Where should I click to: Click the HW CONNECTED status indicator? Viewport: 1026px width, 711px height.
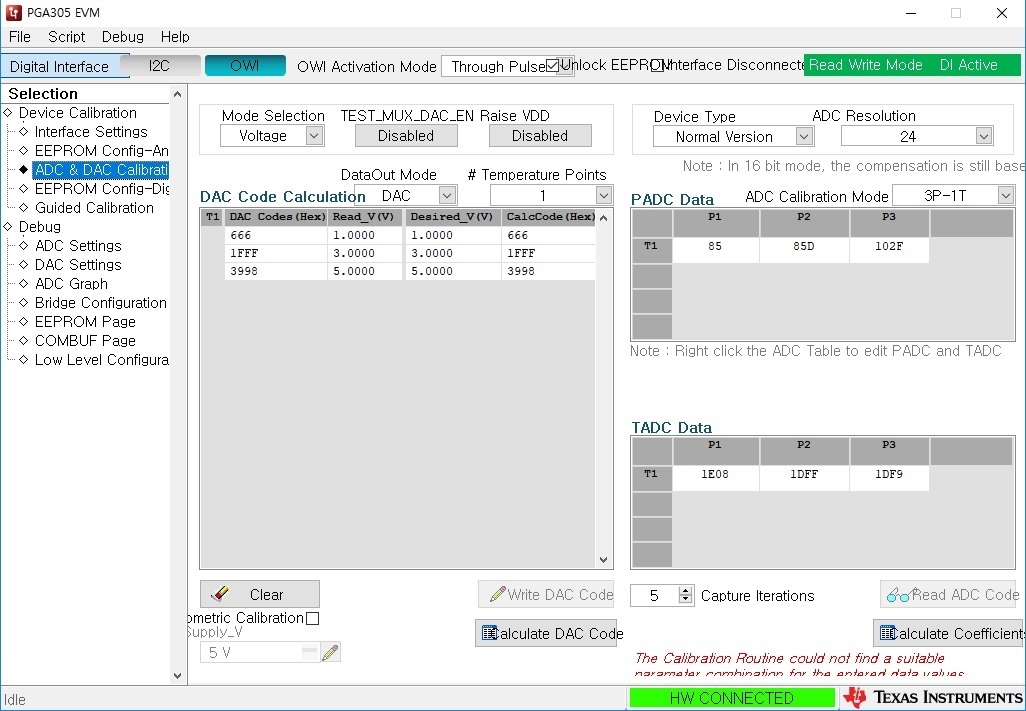[x=732, y=698]
